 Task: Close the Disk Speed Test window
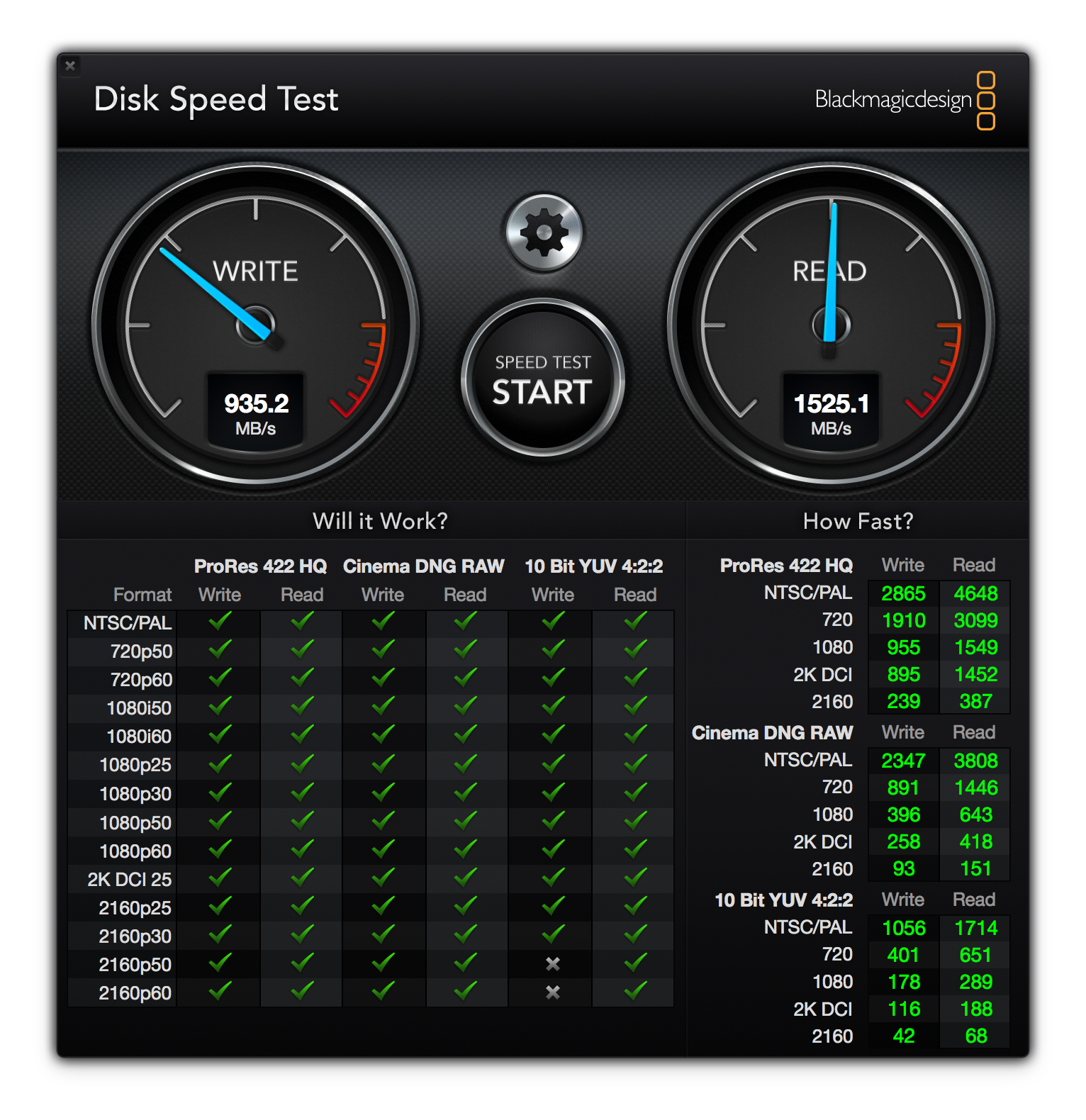pos(70,66)
